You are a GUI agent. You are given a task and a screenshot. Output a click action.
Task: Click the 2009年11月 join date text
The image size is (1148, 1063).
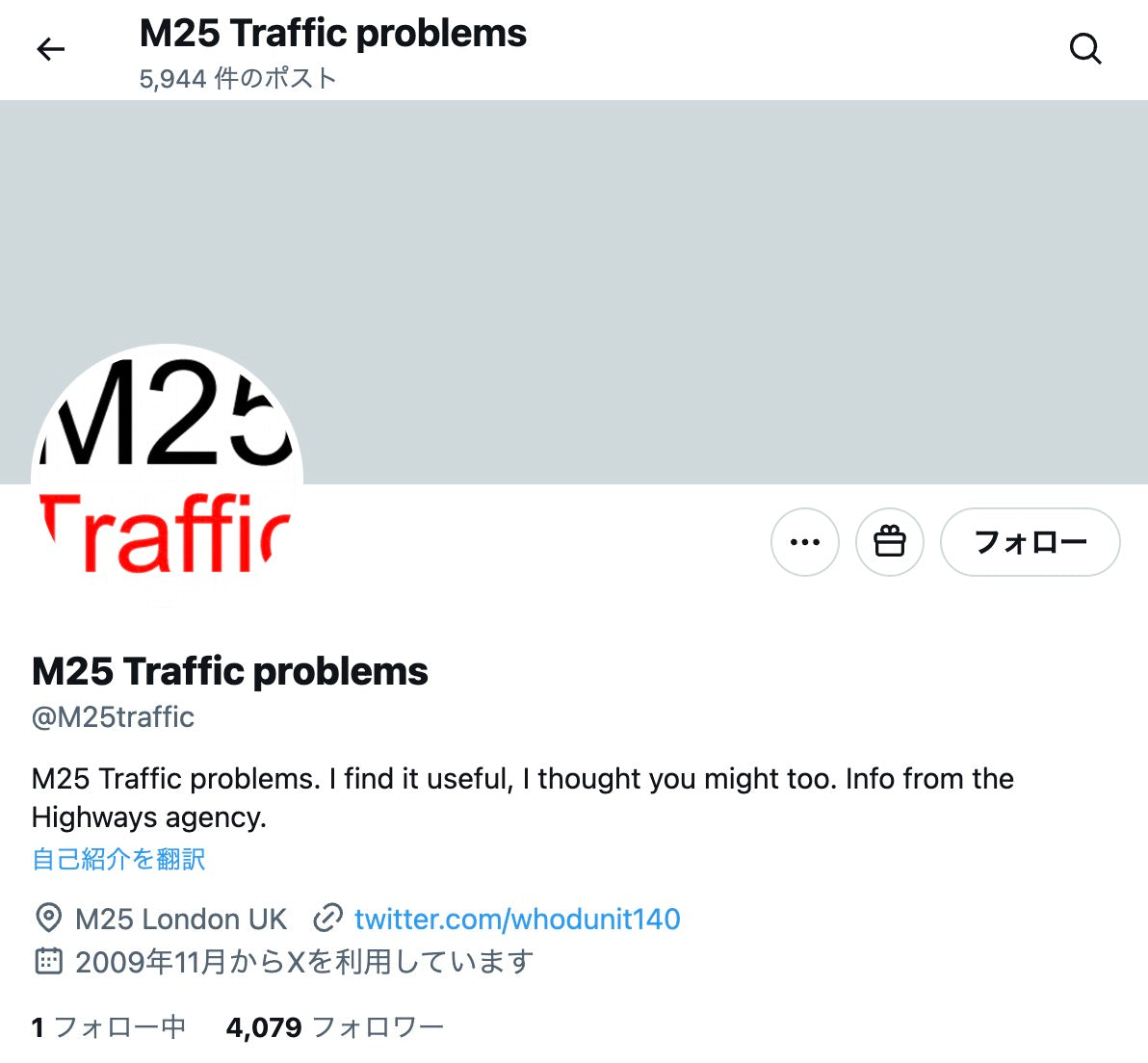click(x=303, y=961)
